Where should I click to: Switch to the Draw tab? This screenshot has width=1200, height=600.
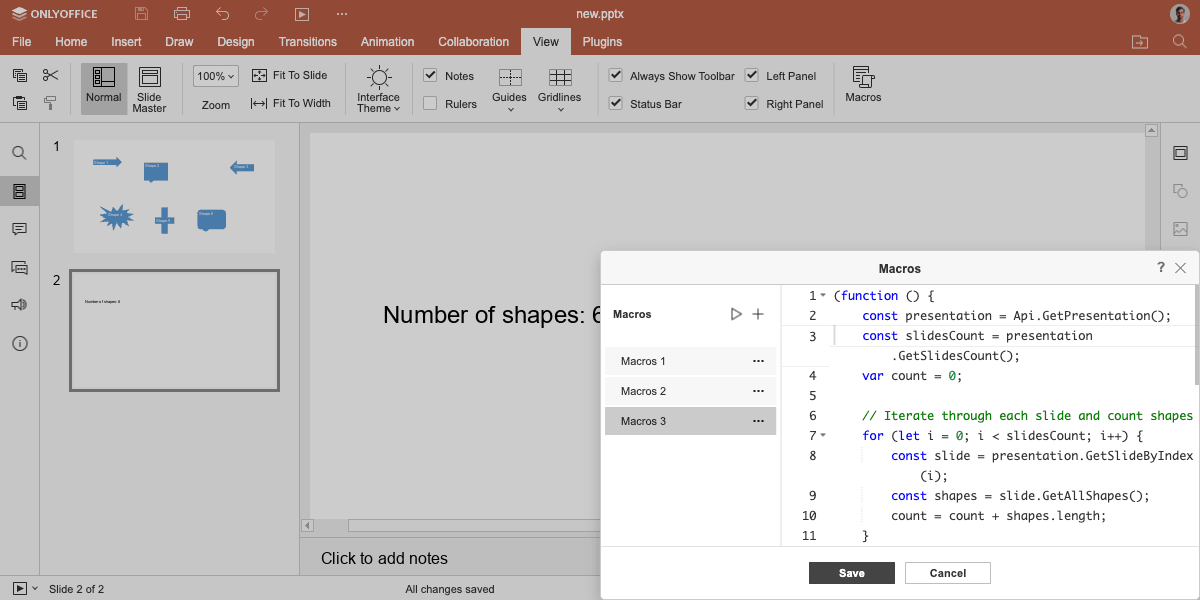[179, 42]
